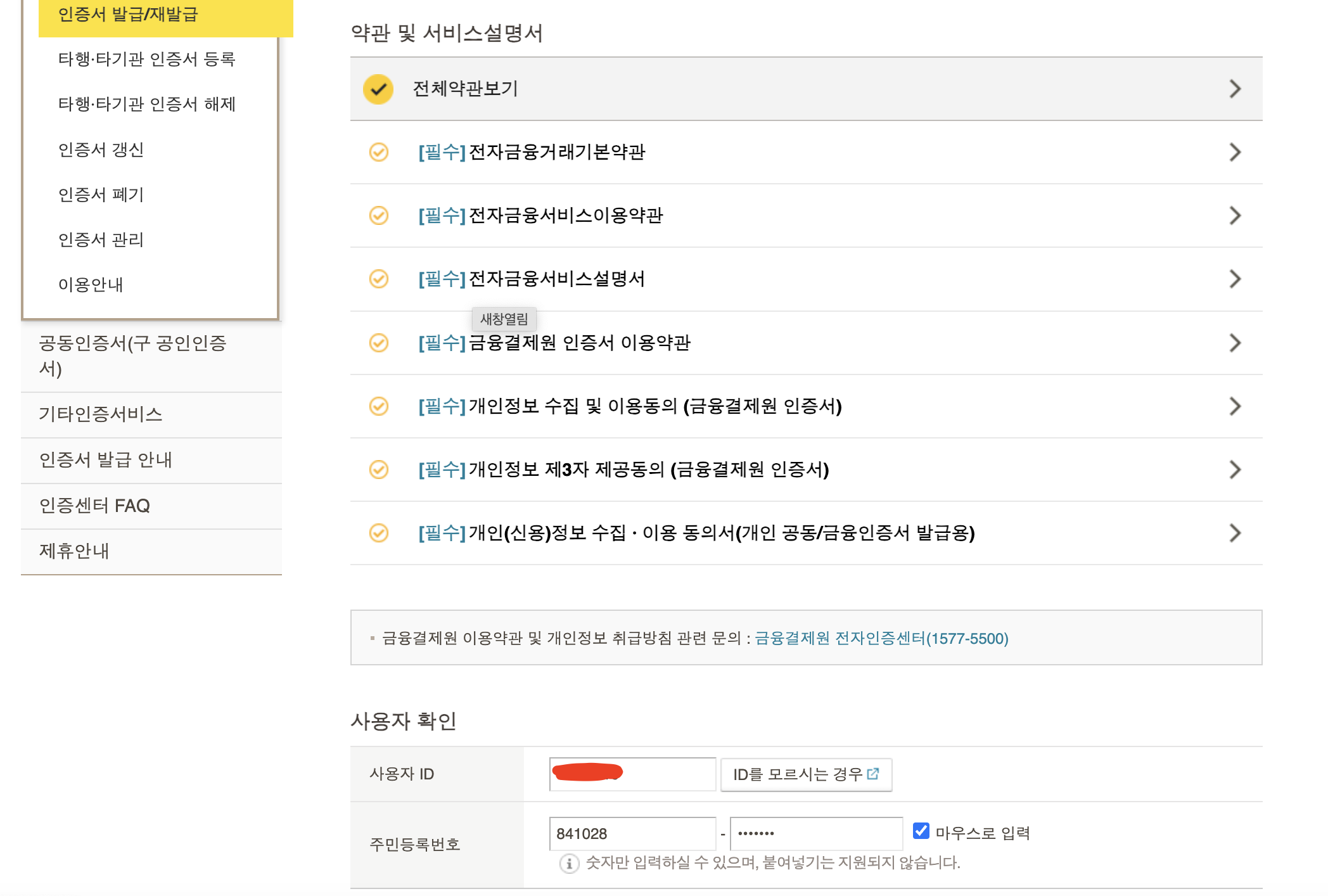Click check icon beside 전자금융거래기본약관
The image size is (1328, 896).
click(379, 152)
